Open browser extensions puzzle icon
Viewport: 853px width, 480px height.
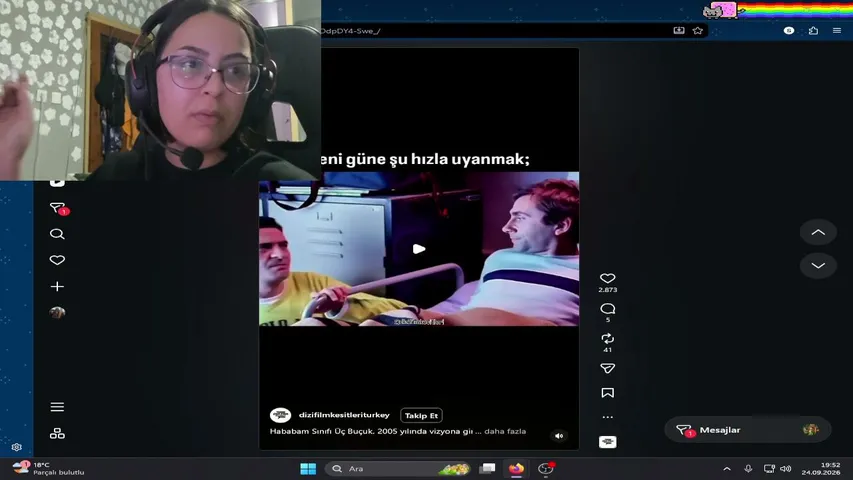point(813,30)
